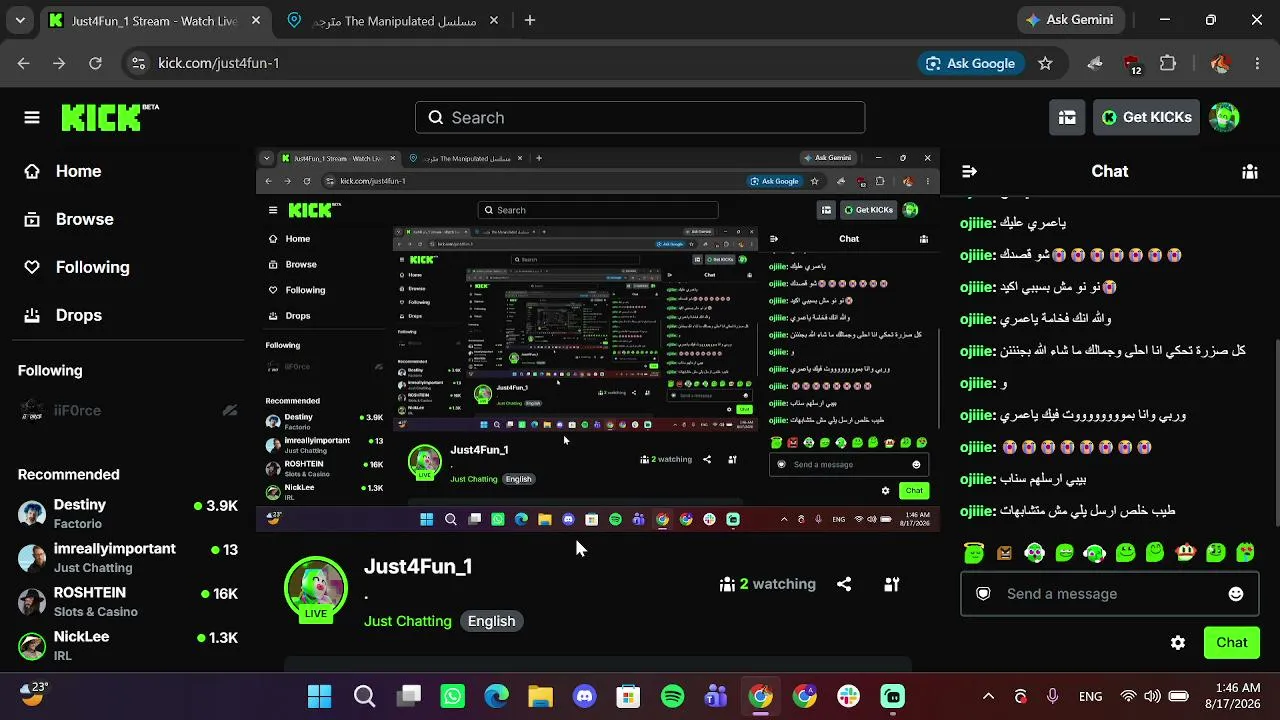Viewport: 1280px width, 720px height.
Task: Open recommended channel NickLee
Action: click(x=128, y=646)
